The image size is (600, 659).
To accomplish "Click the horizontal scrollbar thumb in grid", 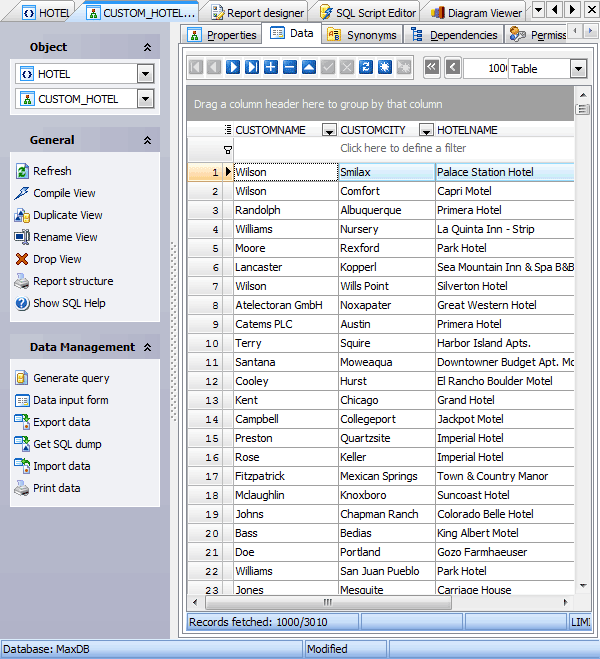I will tap(328, 602).
